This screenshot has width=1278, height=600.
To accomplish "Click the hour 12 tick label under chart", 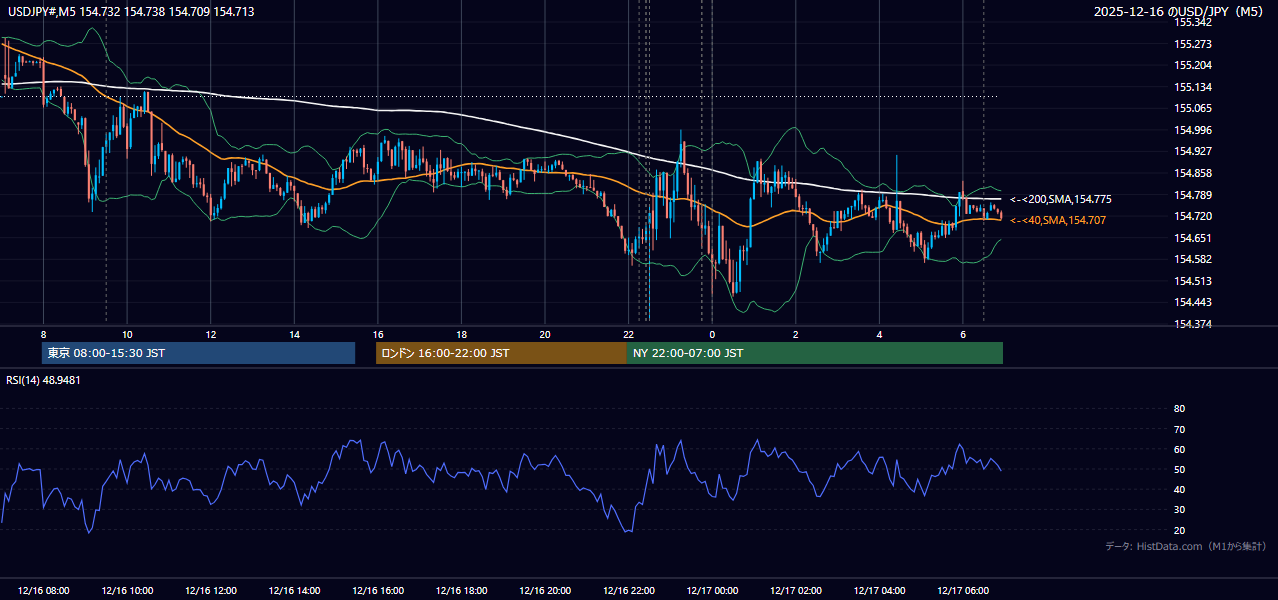I will point(210,334).
